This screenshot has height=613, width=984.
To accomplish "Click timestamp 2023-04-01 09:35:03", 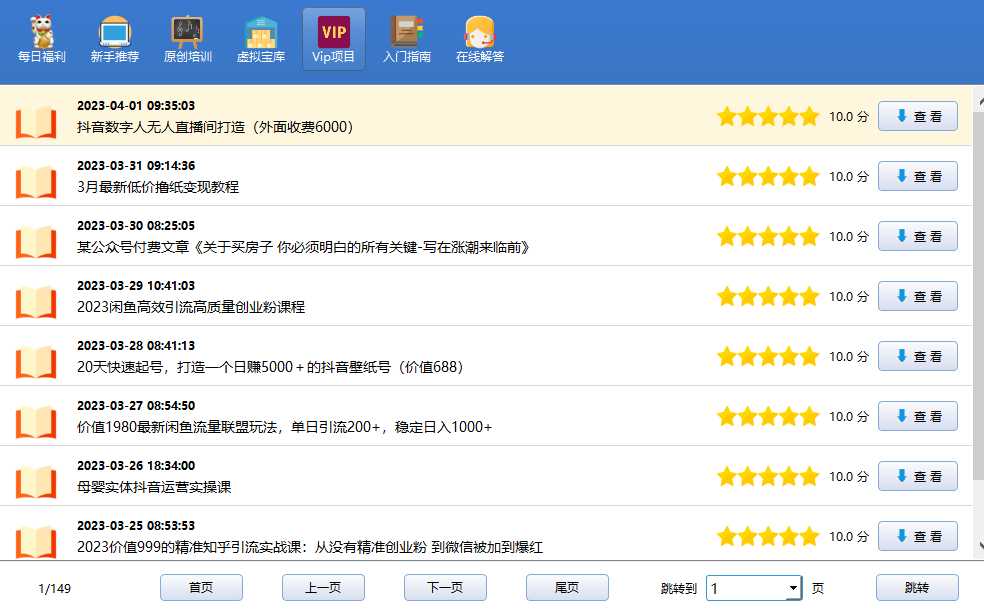I will pyautogui.click(x=136, y=105).
